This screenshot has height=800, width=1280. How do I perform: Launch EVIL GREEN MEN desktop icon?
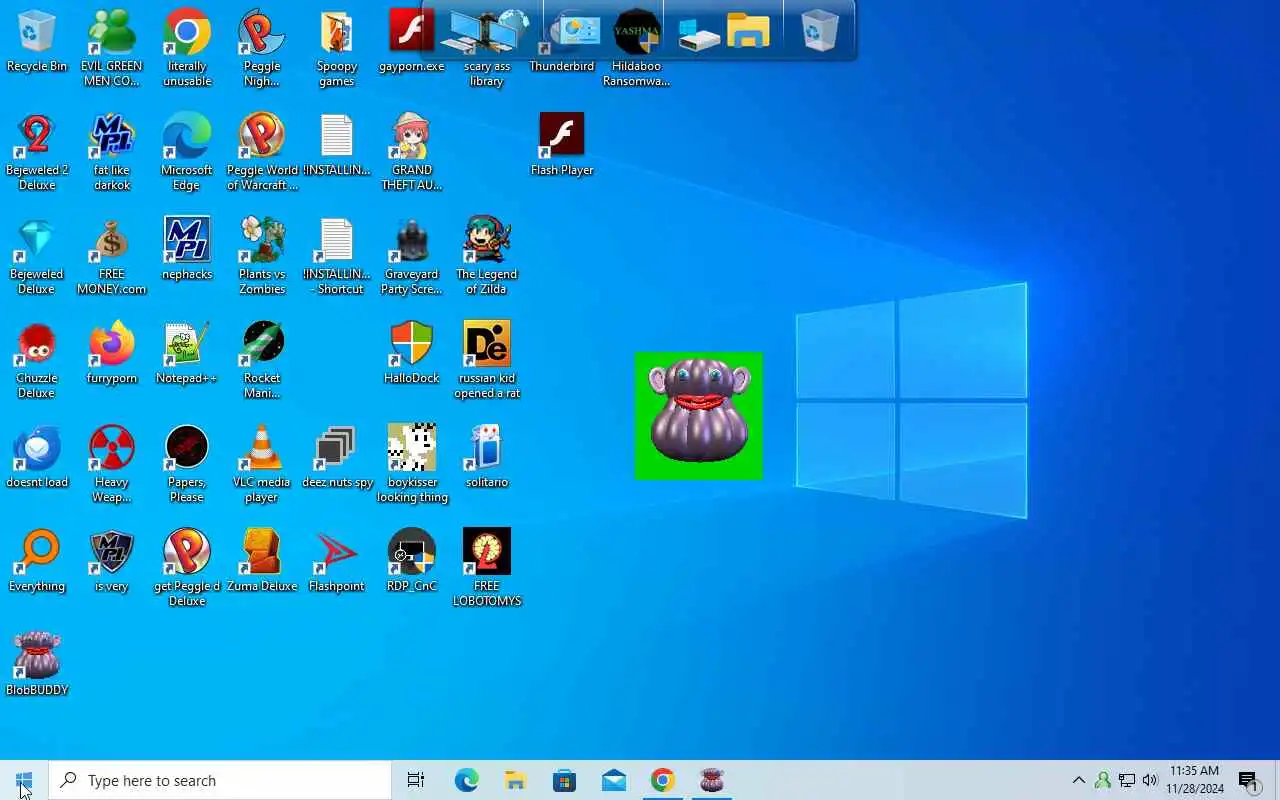point(112,48)
